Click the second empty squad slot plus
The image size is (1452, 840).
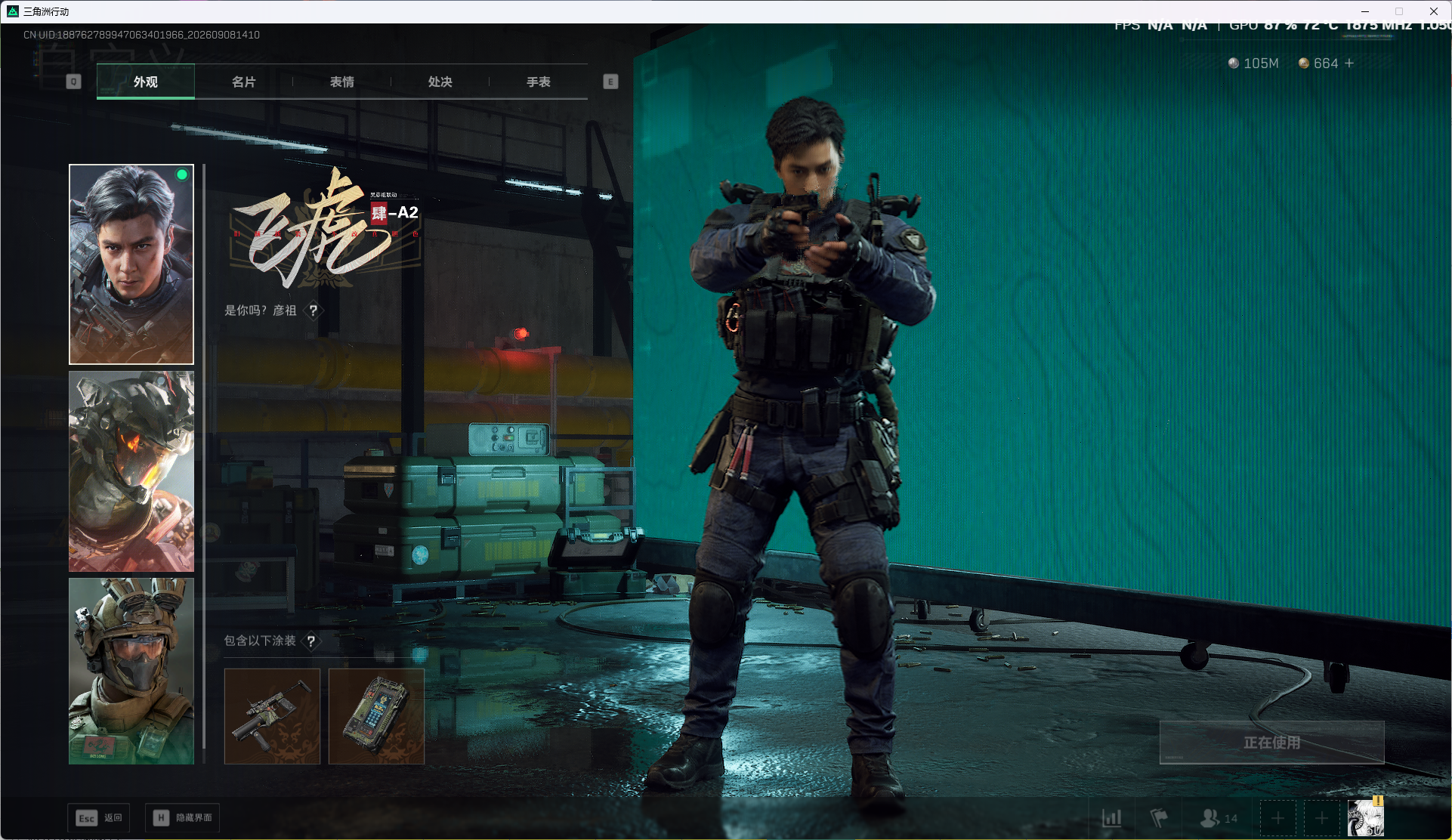[1321, 818]
